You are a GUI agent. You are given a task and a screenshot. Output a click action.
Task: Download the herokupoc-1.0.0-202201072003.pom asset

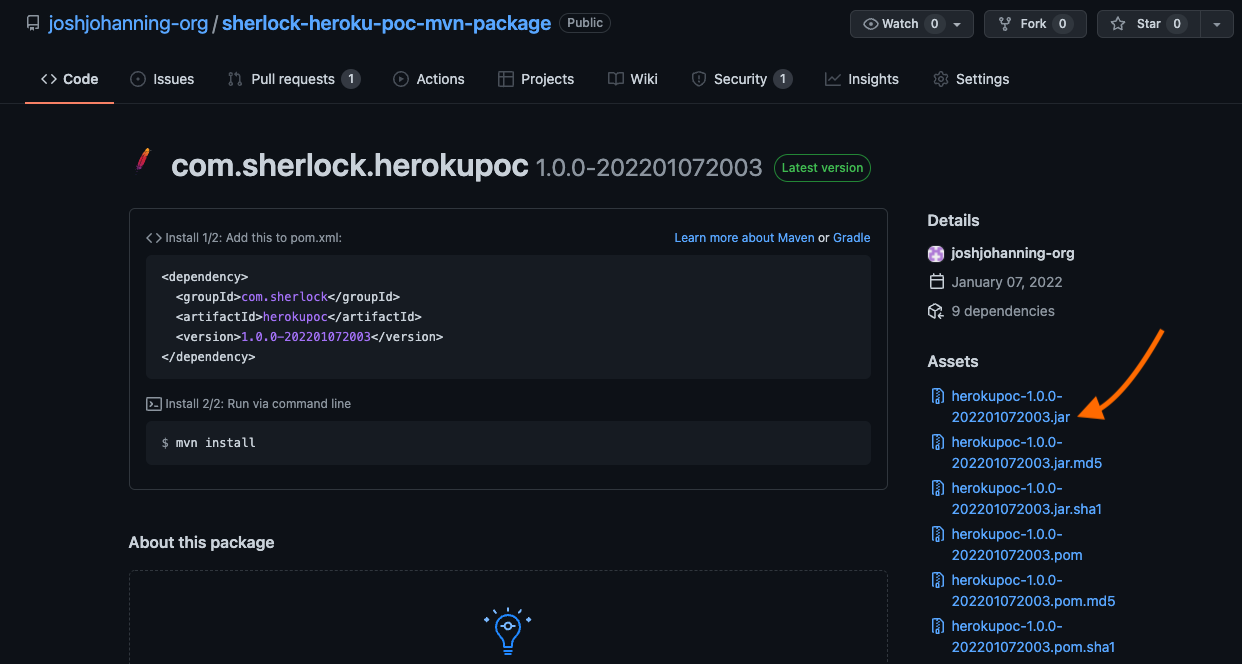tap(1016, 544)
